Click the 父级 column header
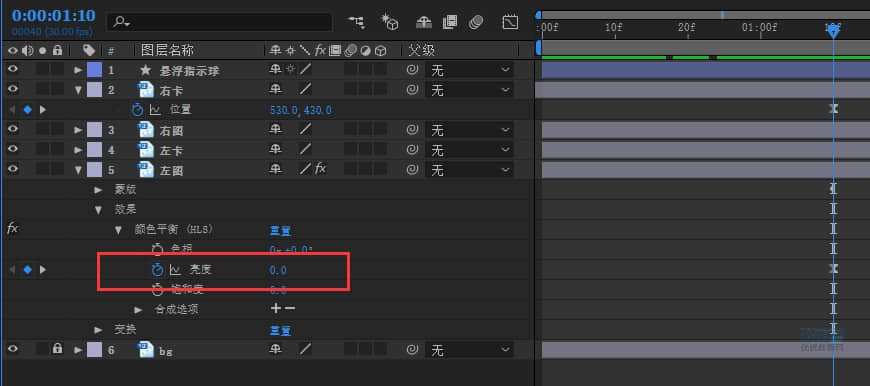This screenshot has height=386, width=870. pos(422,50)
